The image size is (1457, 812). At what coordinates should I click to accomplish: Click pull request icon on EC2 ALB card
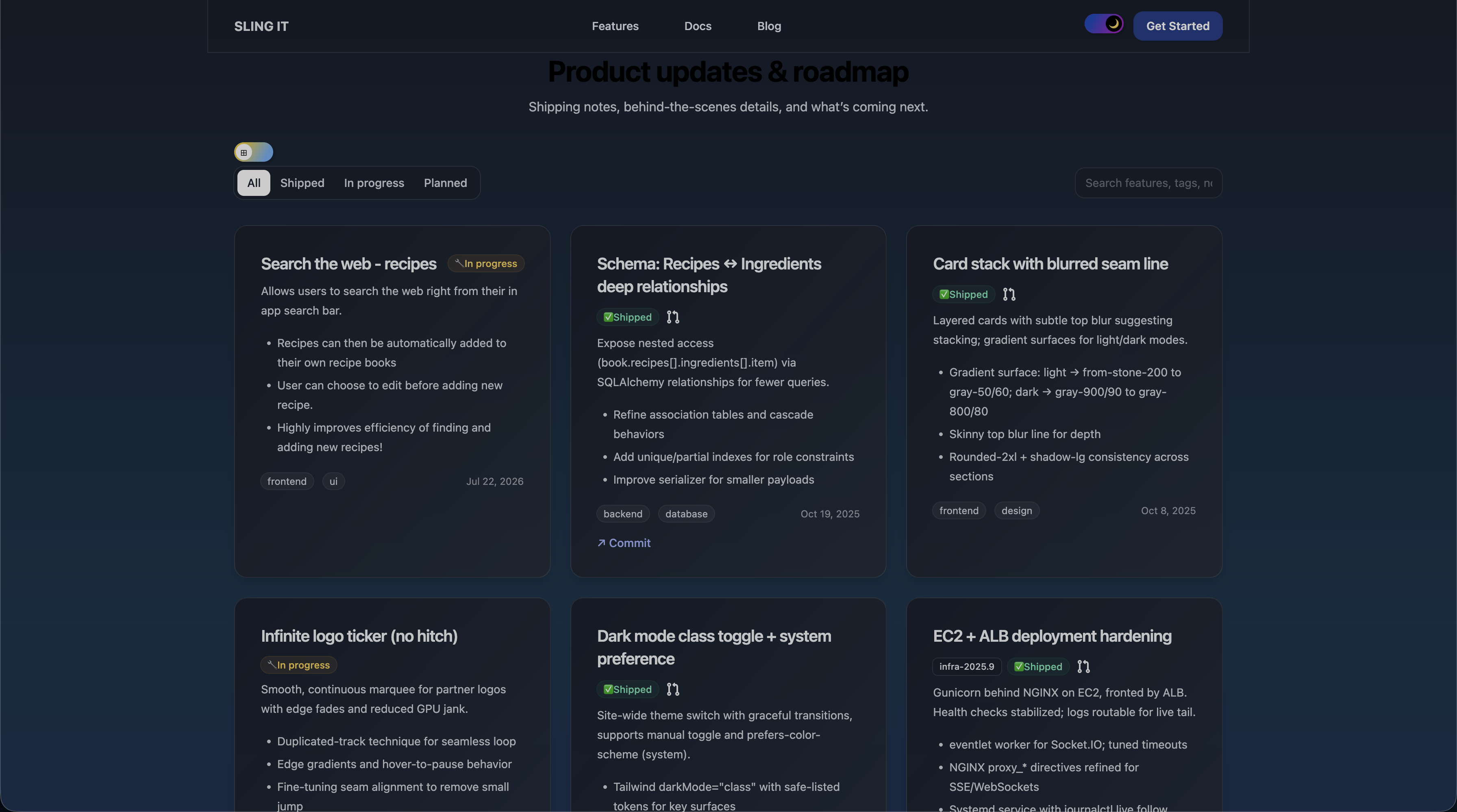pyautogui.click(x=1083, y=667)
